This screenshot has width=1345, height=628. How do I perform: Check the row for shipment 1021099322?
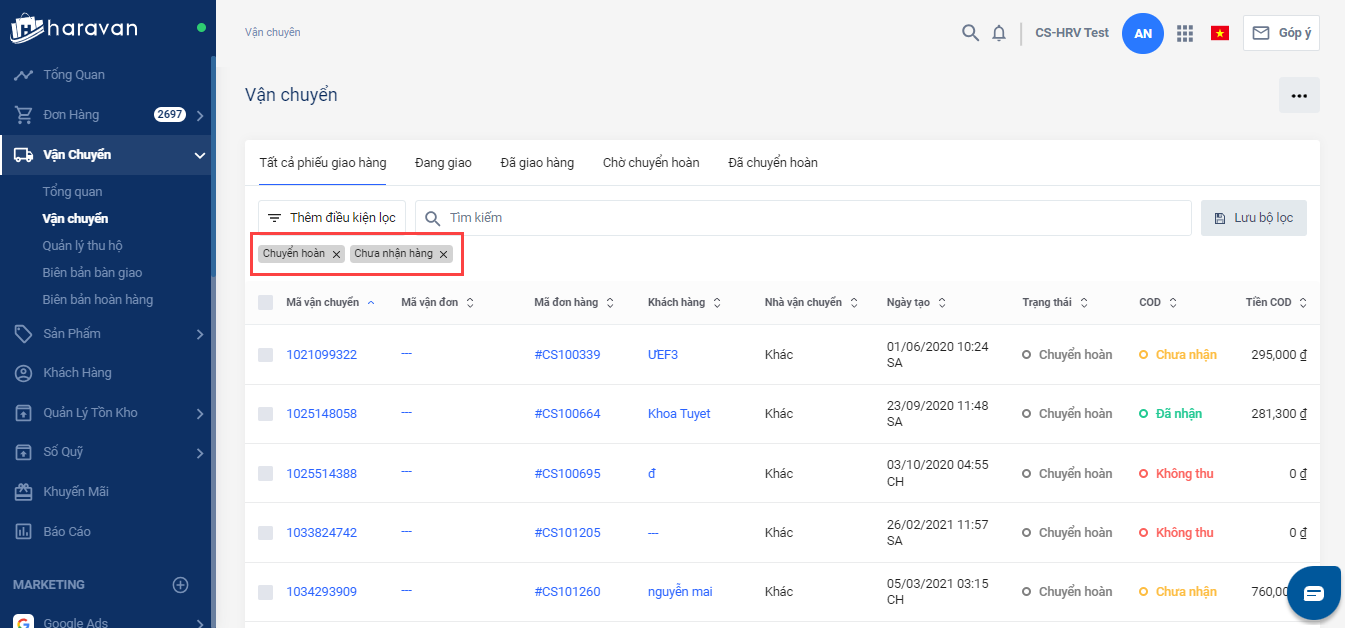tap(265, 354)
